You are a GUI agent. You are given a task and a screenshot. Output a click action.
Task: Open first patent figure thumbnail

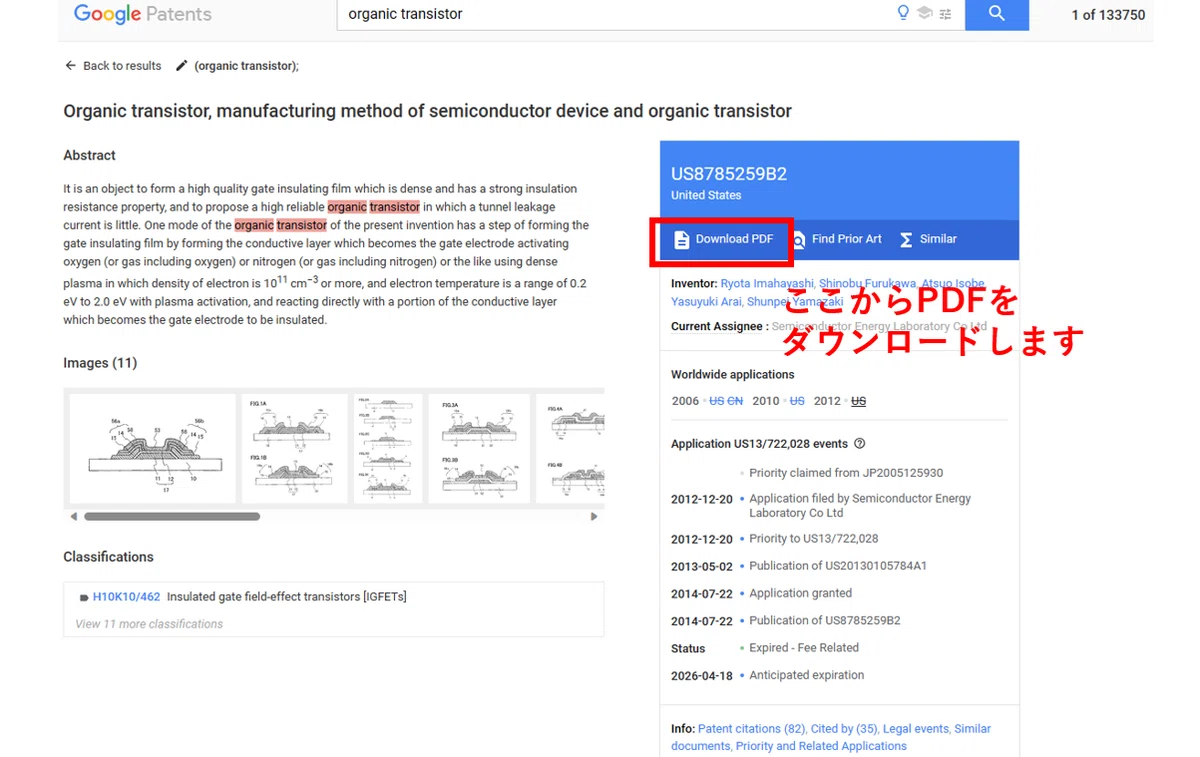click(x=152, y=448)
